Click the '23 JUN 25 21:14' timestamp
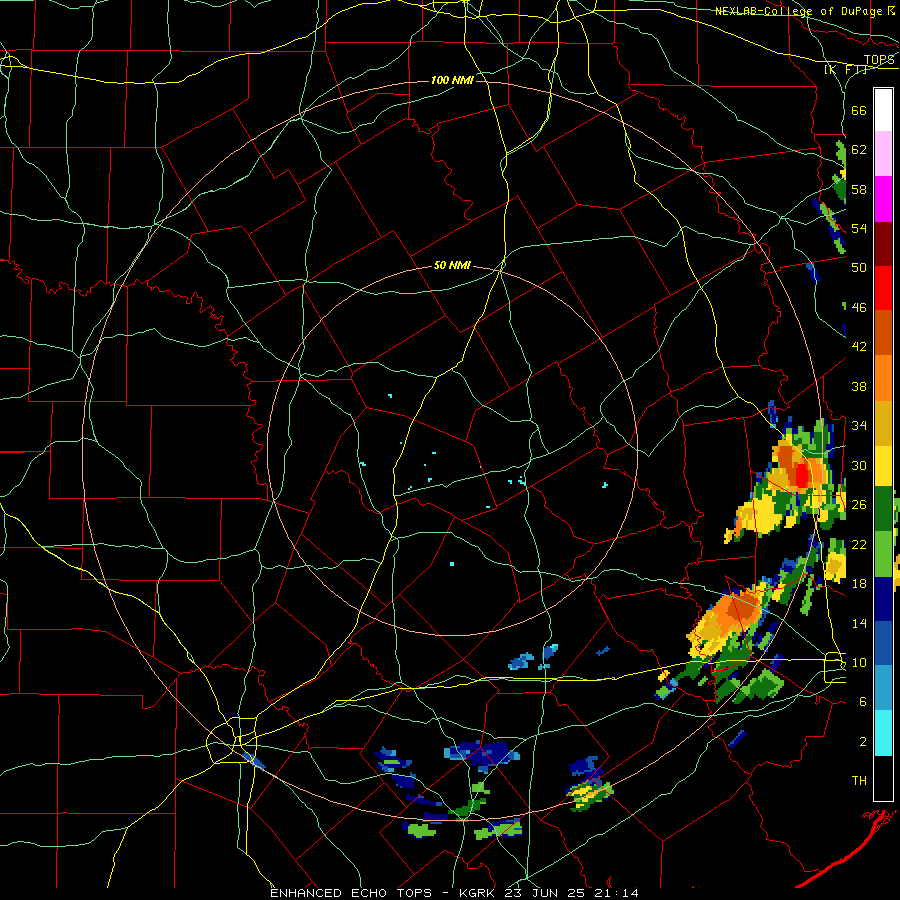Screen dimensions: 900x900 pyautogui.click(x=572, y=893)
